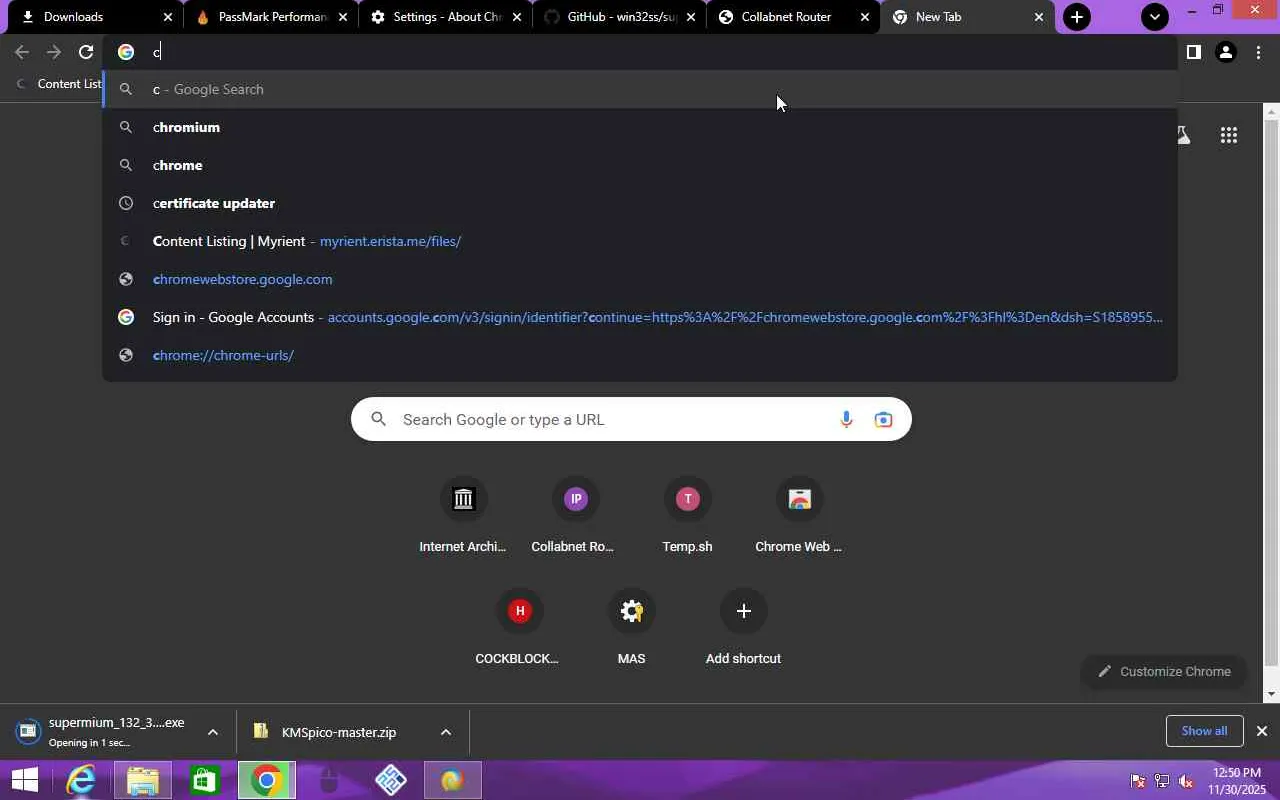Start a voice search with microphone
Viewport: 1280px width, 800px height.
click(846, 419)
